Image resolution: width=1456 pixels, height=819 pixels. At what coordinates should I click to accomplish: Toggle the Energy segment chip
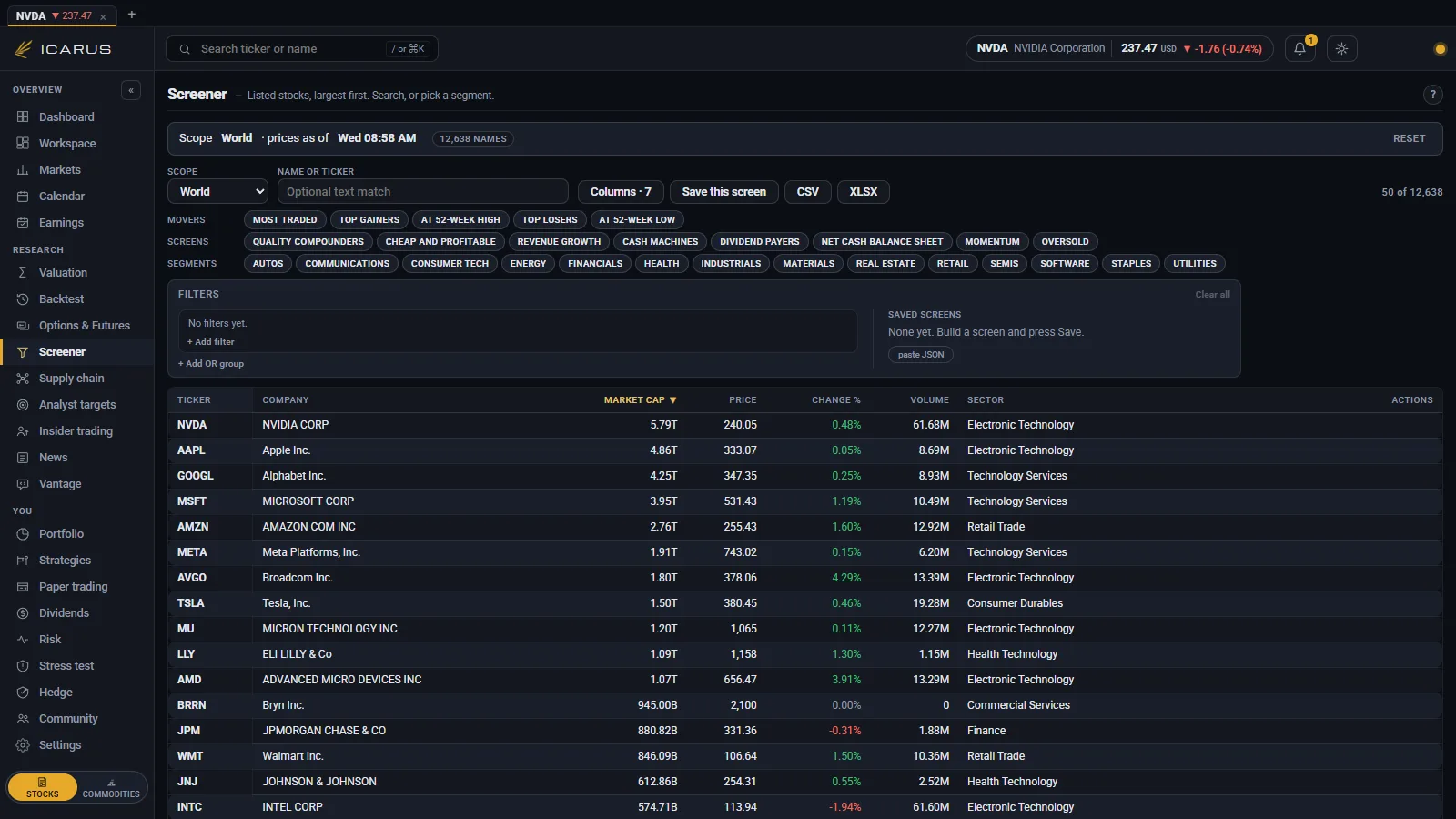[528, 263]
